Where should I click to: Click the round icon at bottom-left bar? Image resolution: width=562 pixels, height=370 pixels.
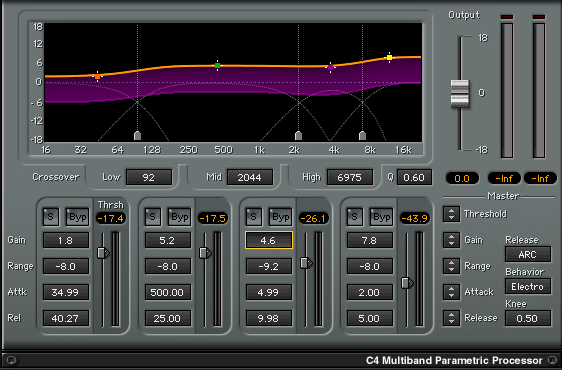(x=10, y=360)
